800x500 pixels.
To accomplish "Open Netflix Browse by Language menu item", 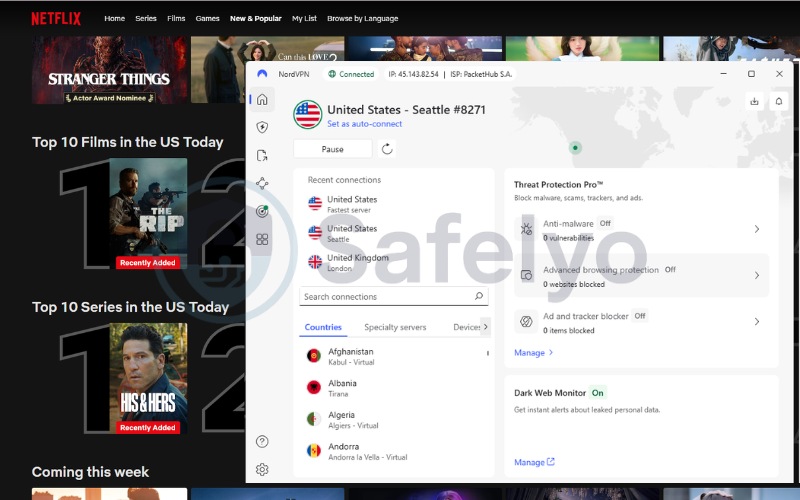I will point(362,18).
